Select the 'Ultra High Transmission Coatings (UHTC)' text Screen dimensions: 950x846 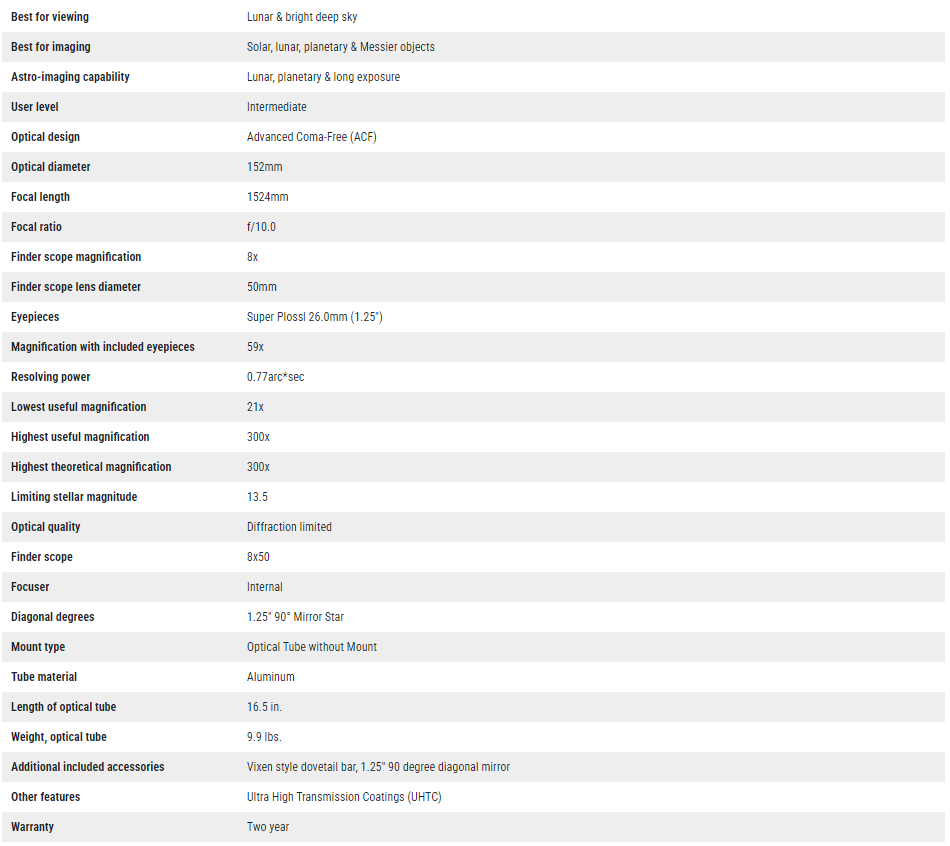[x=344, y=797]
